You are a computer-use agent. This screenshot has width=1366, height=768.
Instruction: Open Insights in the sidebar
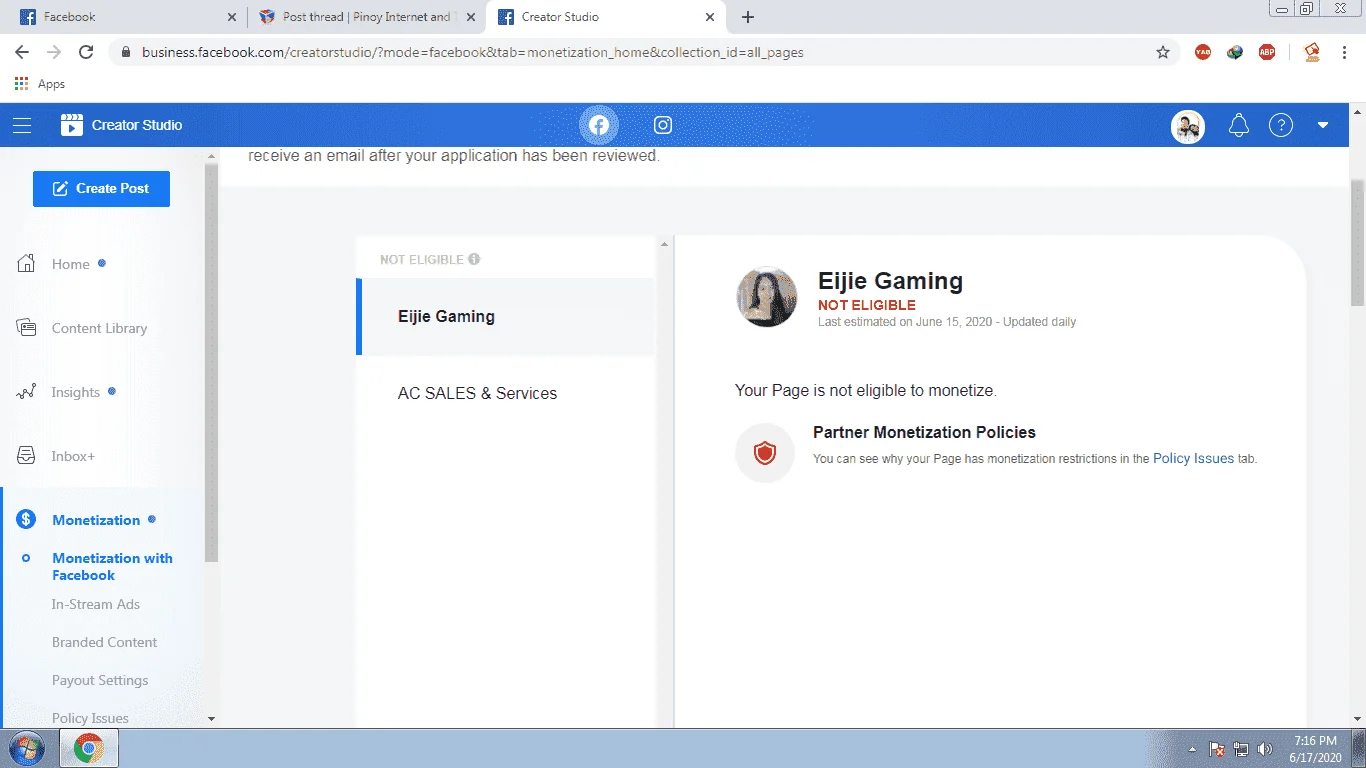point(76,392)
